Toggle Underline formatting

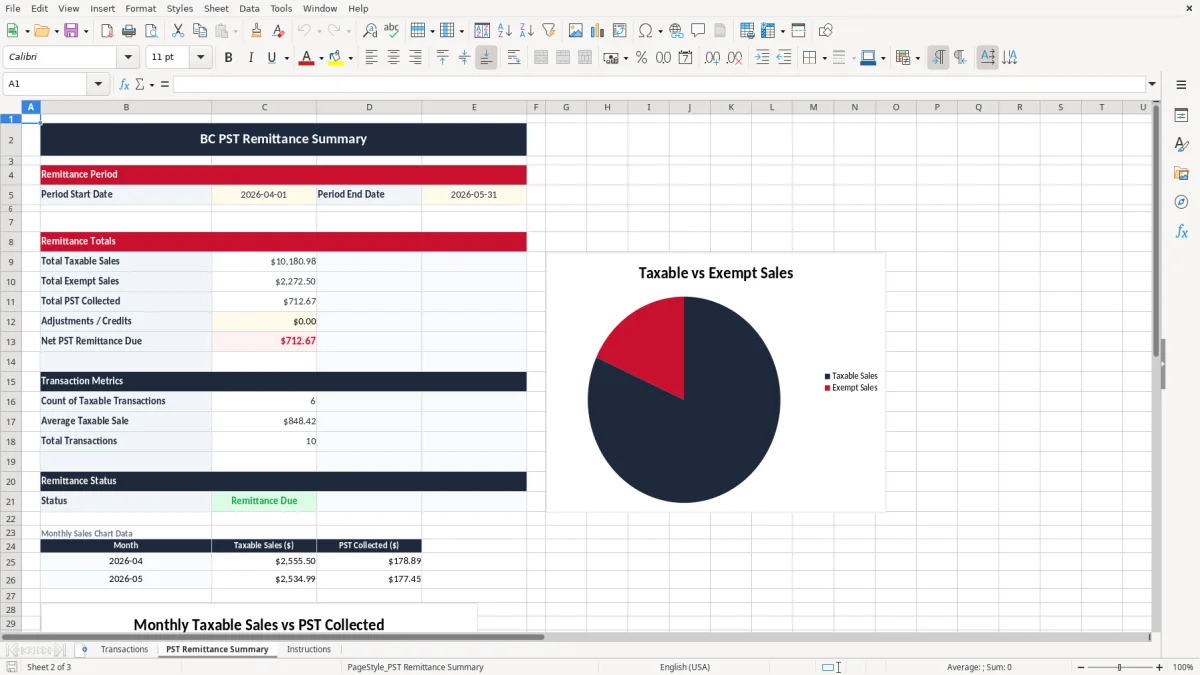click(271, 58)
